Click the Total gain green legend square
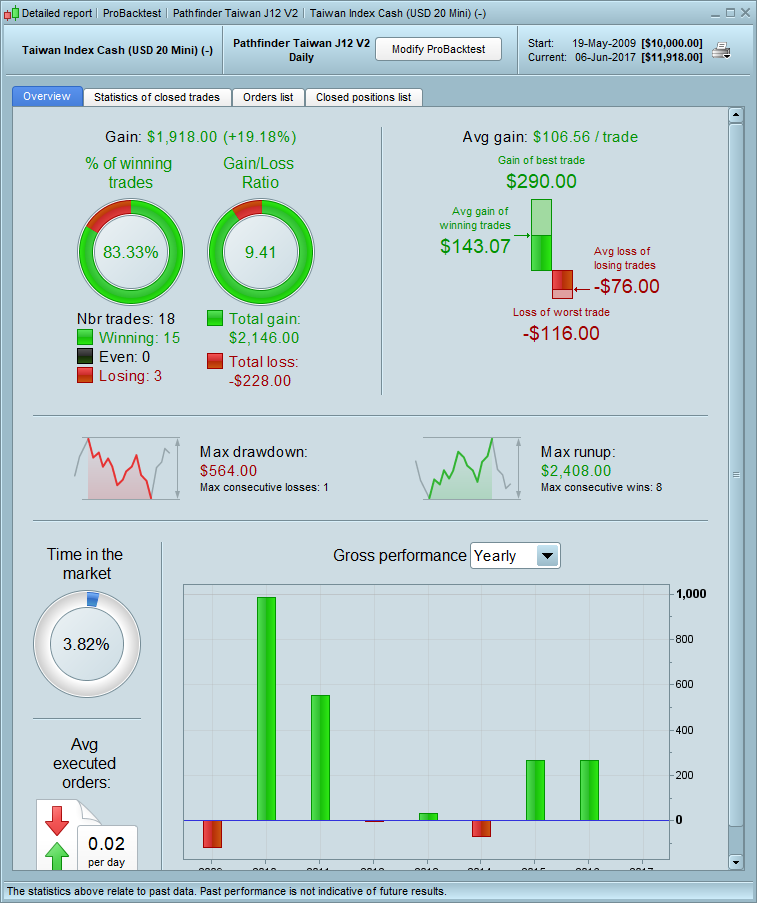The width and height of the screenshot is (757, 903). (x=215, y=318)
